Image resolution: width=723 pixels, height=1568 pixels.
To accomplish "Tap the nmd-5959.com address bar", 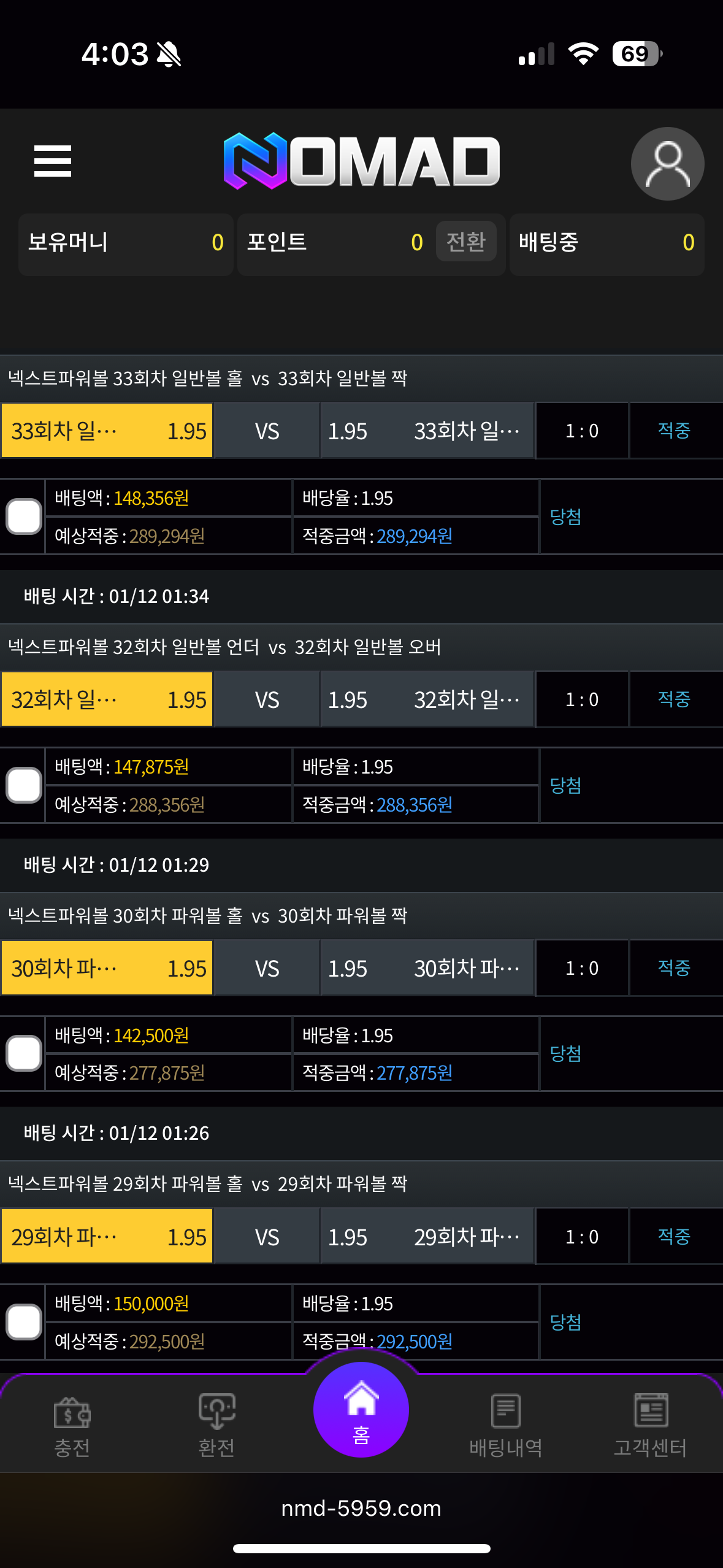I will click(361, 1508).
